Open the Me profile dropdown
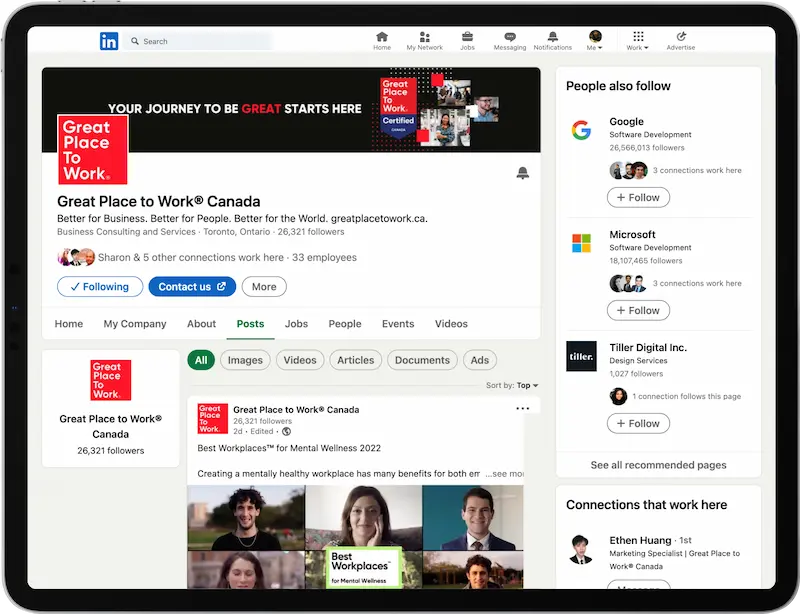This screenshot has height=614, width=800. tap(595, 41)
